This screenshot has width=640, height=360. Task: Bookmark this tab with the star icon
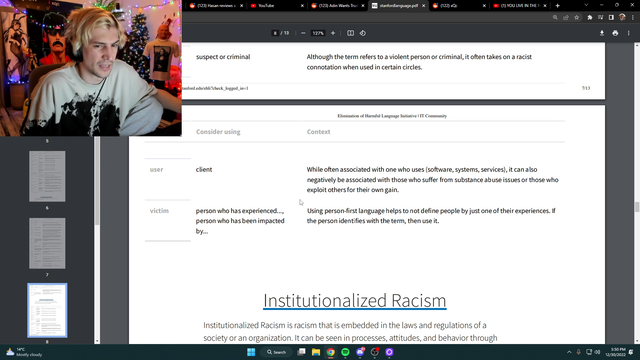pyautogui.click(x=576, y=18)
